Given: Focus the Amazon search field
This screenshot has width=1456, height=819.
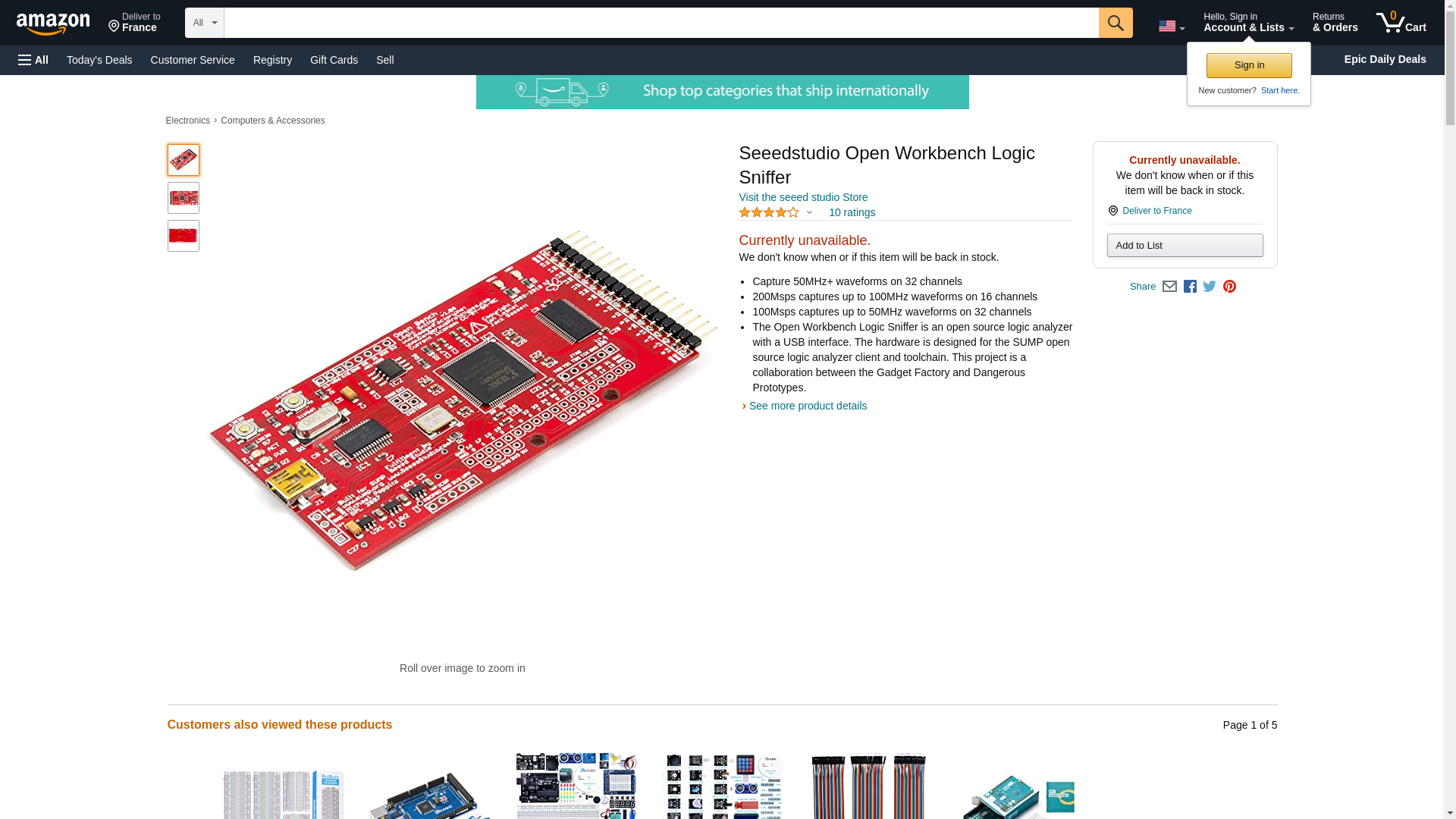Looking at the screenshot, I should [x=661, y=23].
